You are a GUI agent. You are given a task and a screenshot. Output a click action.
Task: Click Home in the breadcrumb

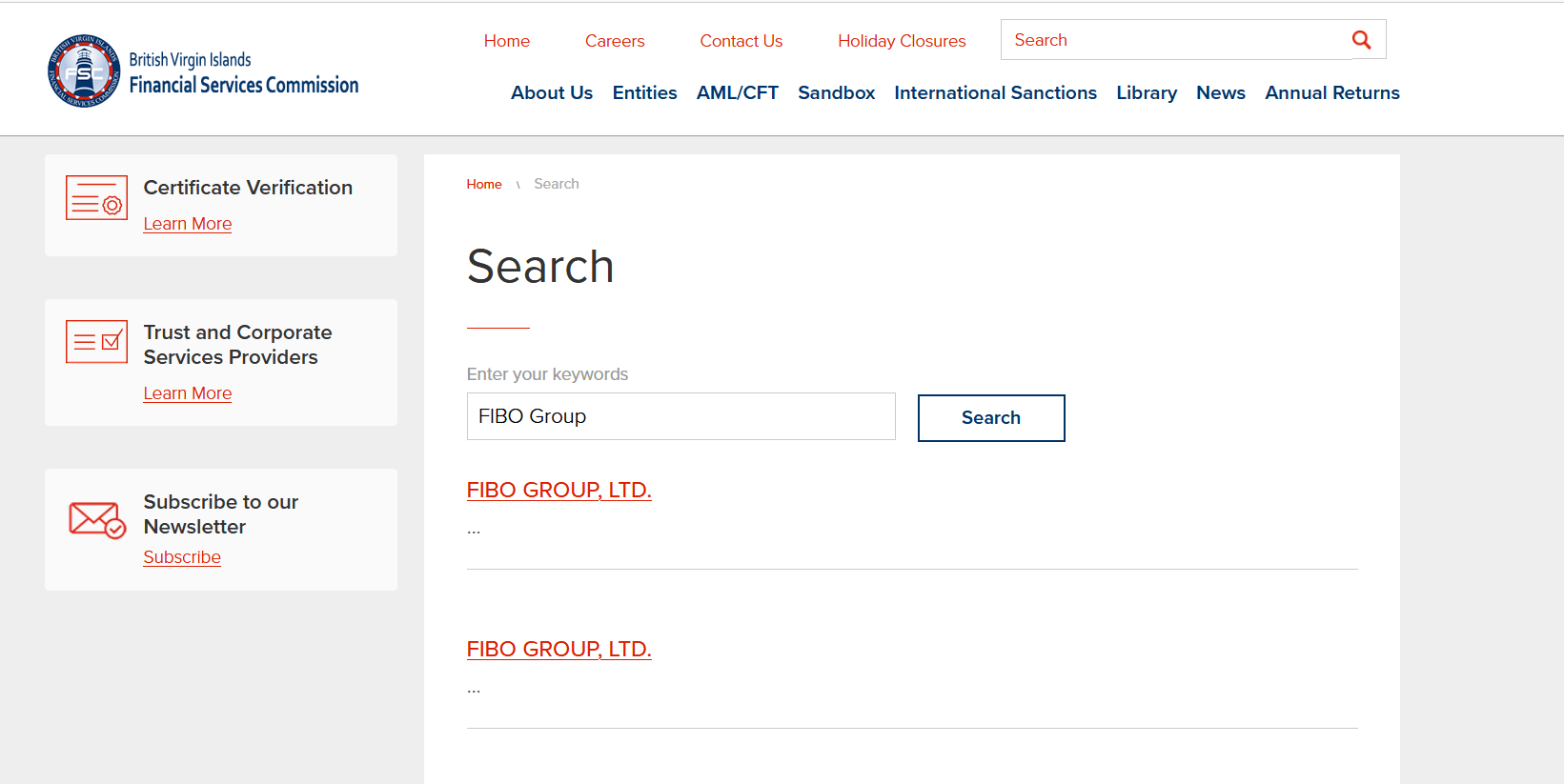point(484,184)
